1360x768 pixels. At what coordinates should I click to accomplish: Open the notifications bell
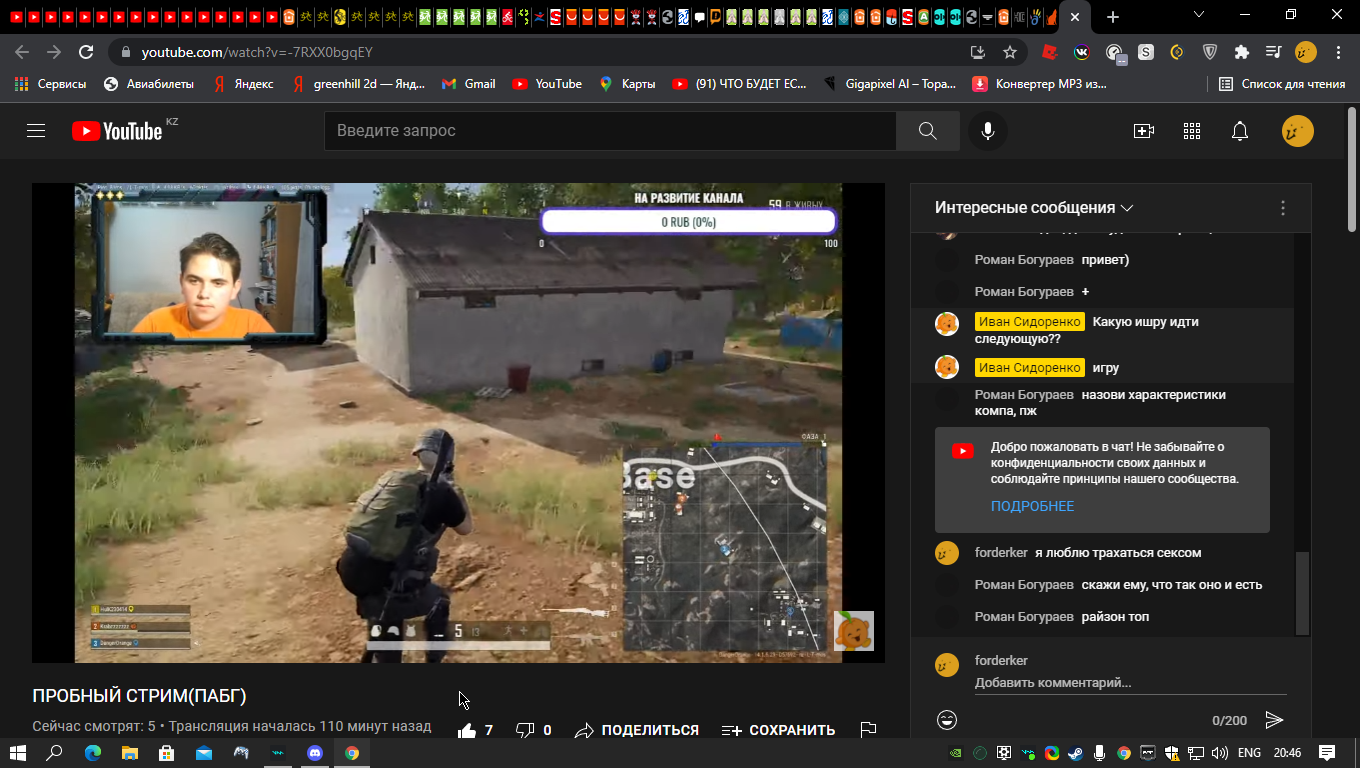pyautogui.click(x=1240, y=131)
